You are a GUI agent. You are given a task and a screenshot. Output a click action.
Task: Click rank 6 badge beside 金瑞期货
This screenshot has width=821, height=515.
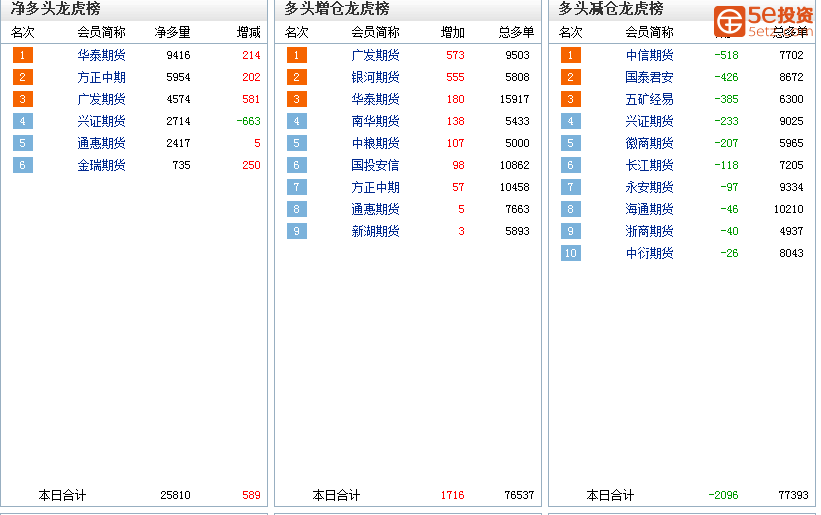[23, 165]
